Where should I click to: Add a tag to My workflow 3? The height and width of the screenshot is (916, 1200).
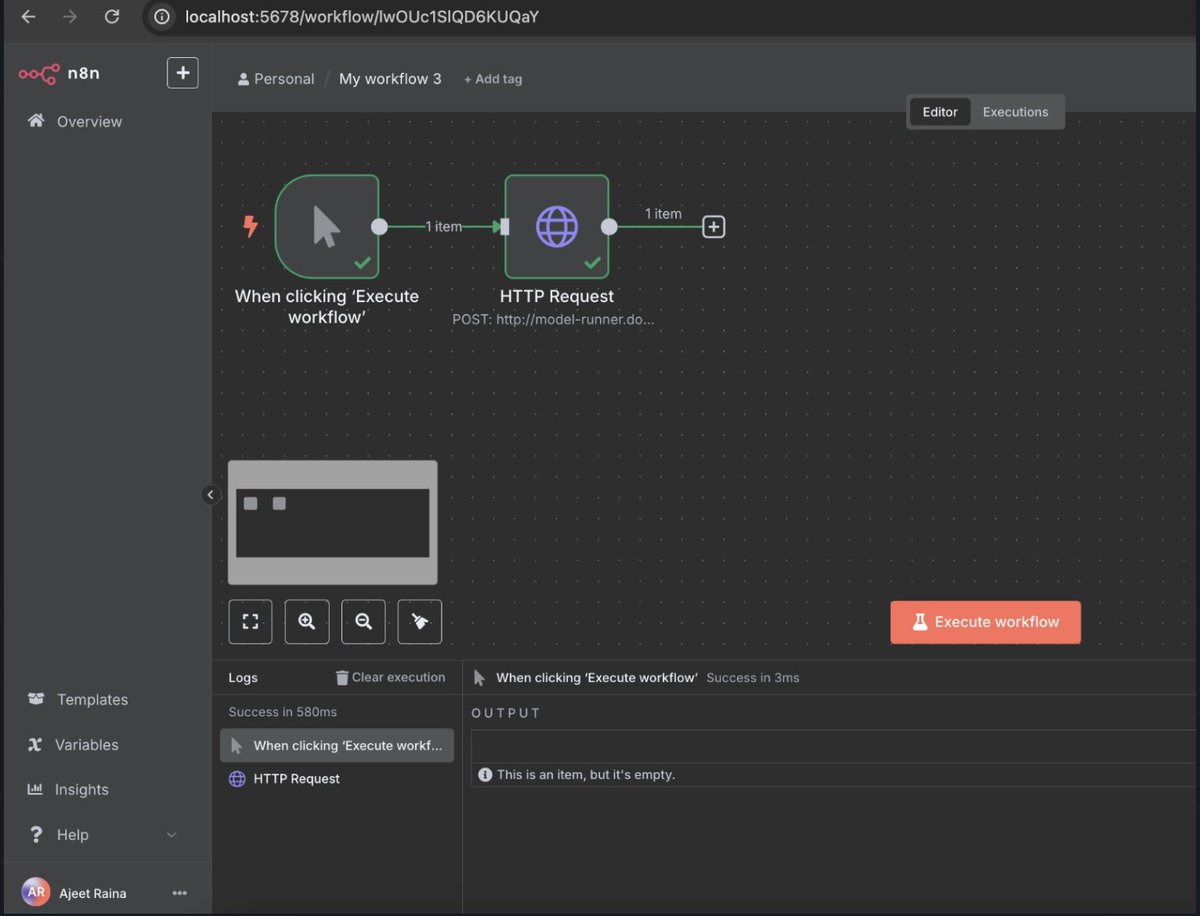pos(492,78)
